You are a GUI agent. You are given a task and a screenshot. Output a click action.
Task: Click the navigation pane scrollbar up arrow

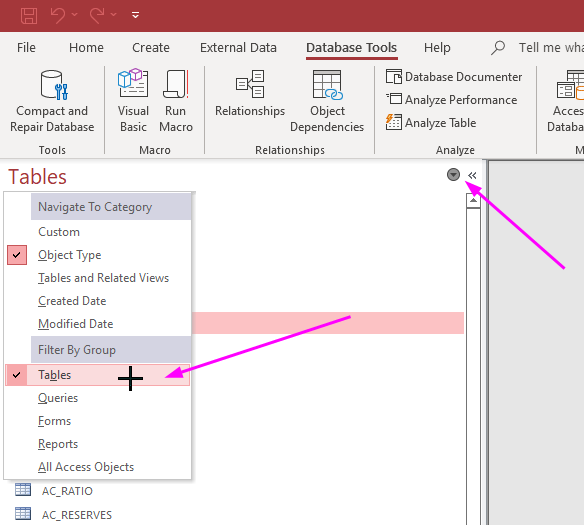pyautogui.click(x=473, y=201)
